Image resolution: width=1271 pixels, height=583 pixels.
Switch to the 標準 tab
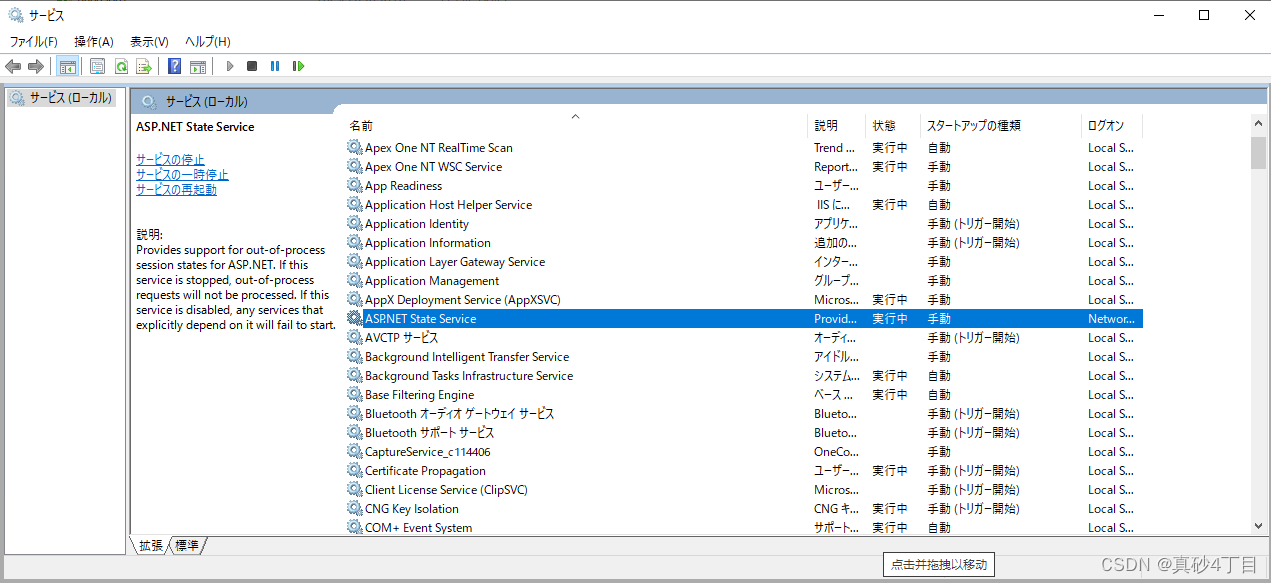(x=186, y=545)
